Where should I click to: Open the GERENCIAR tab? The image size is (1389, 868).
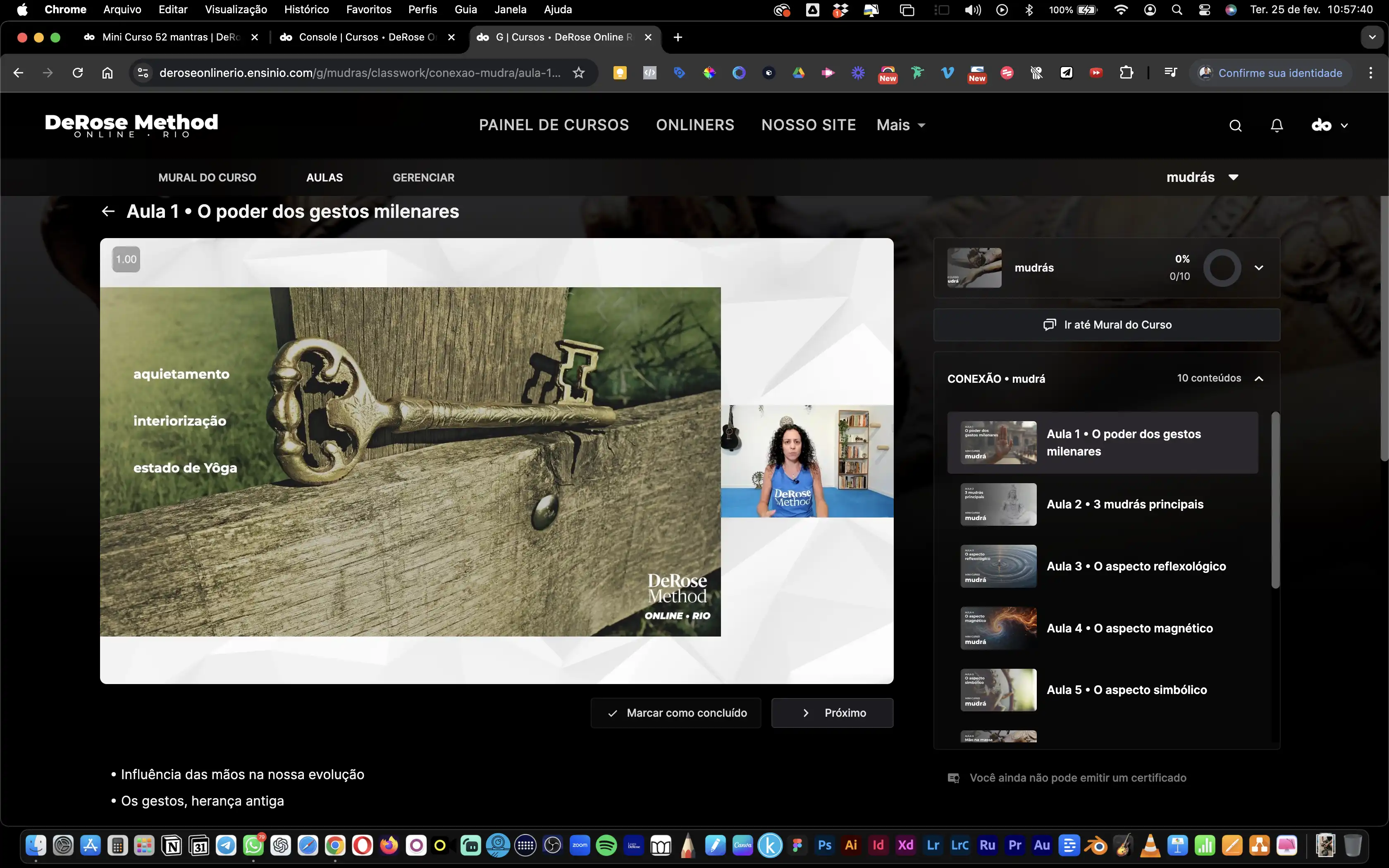[x=423, y=177]
